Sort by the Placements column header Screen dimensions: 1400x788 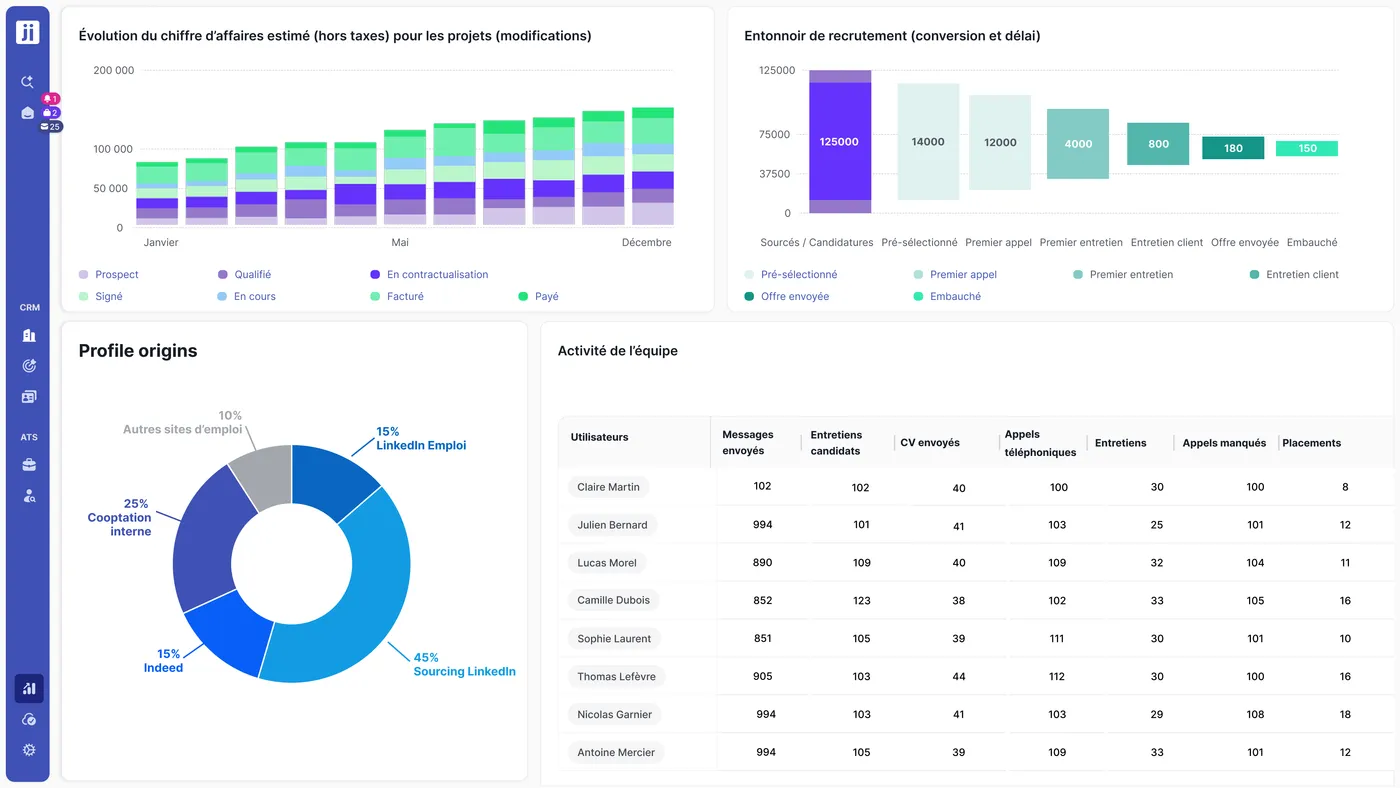click(x=1311, y=443)
